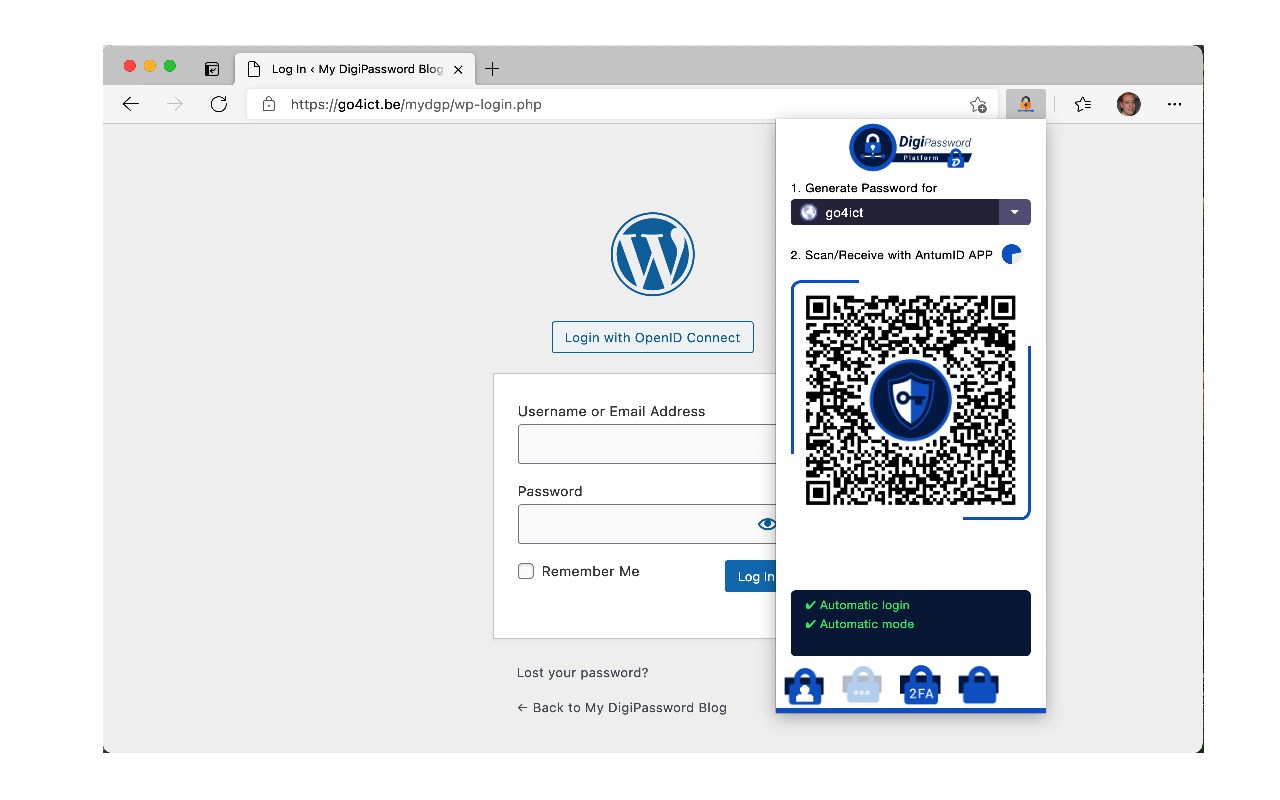This screenshot has height=800, width=1280.
Task: Click 'Generate Password for' label
Action: pyautogui.click(x=864, y=188)
